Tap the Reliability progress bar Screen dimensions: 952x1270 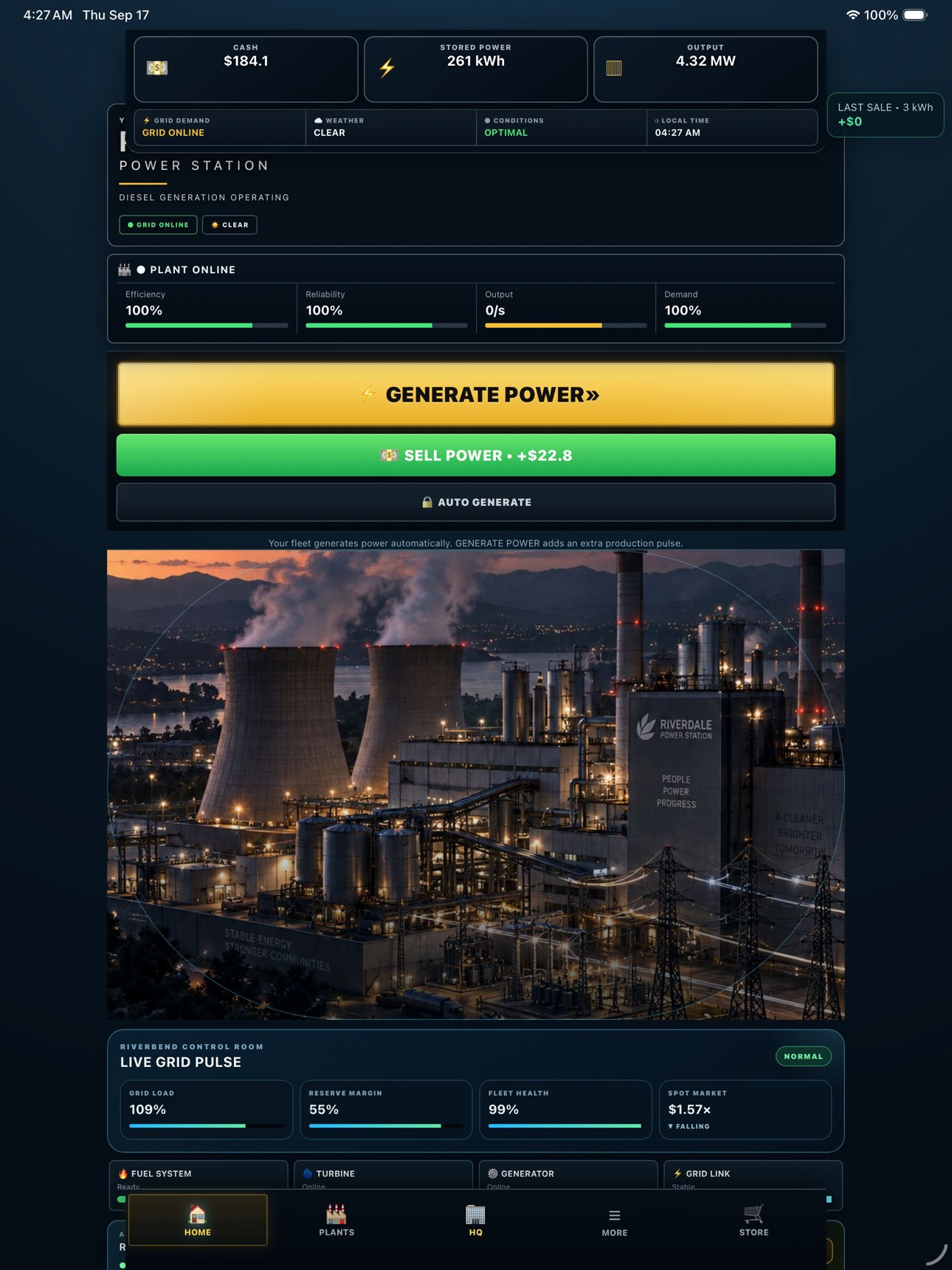(387, 325)
